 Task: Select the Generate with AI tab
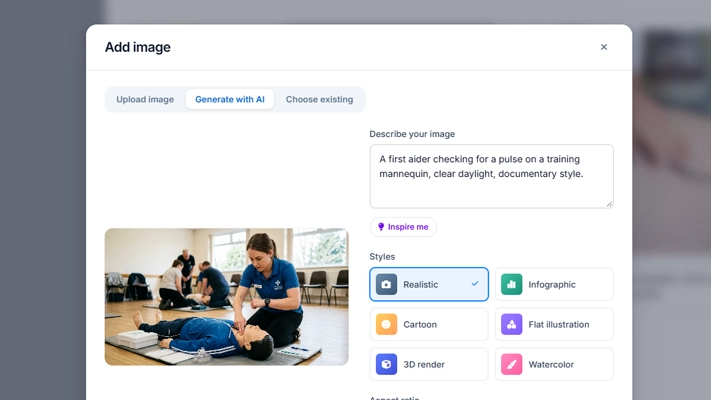point(230,99)
